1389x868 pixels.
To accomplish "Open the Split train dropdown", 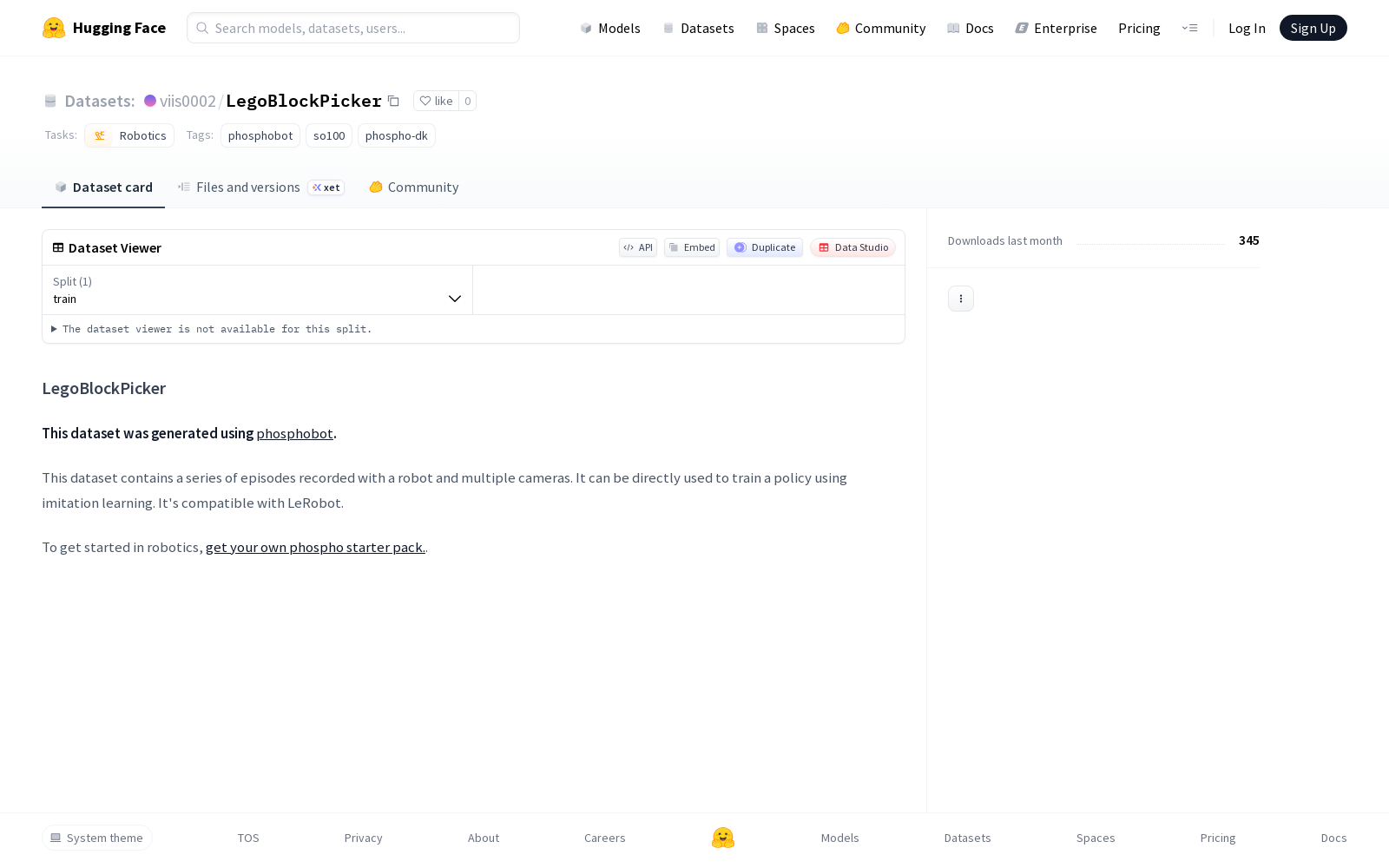I will pyautogui.click(x=257, y=290).
